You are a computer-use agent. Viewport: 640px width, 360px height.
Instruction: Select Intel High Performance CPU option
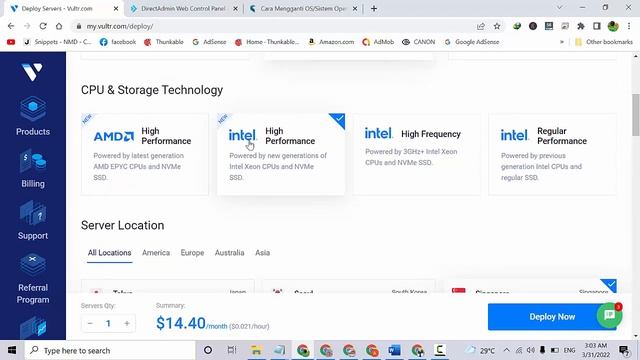click(x=281, y=154)
